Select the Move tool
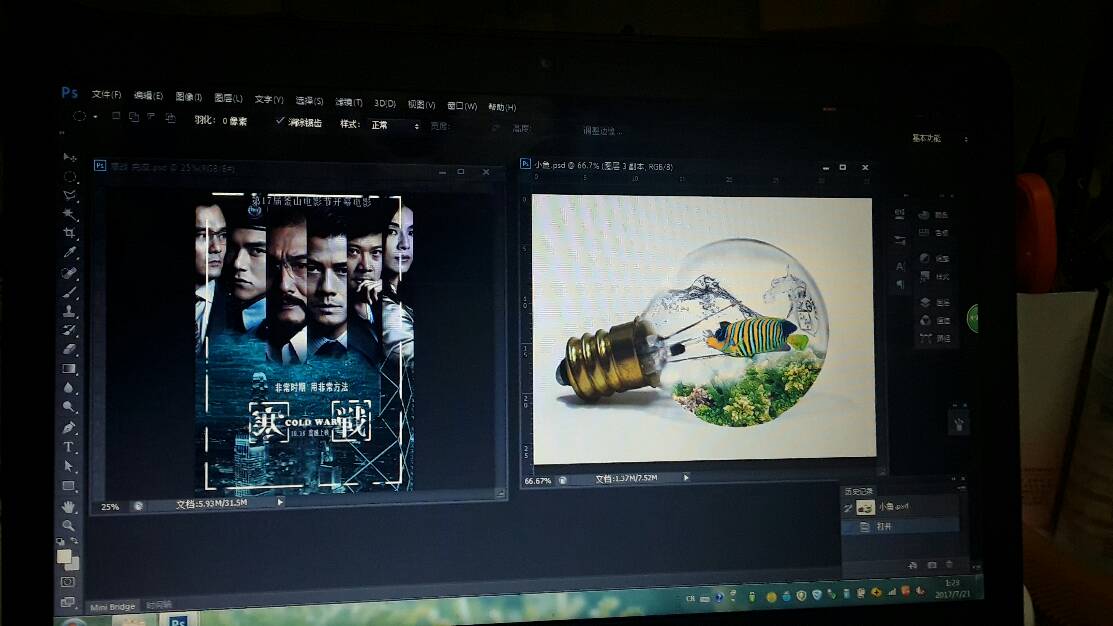1113x626 pixels. [x=70, y=157]
